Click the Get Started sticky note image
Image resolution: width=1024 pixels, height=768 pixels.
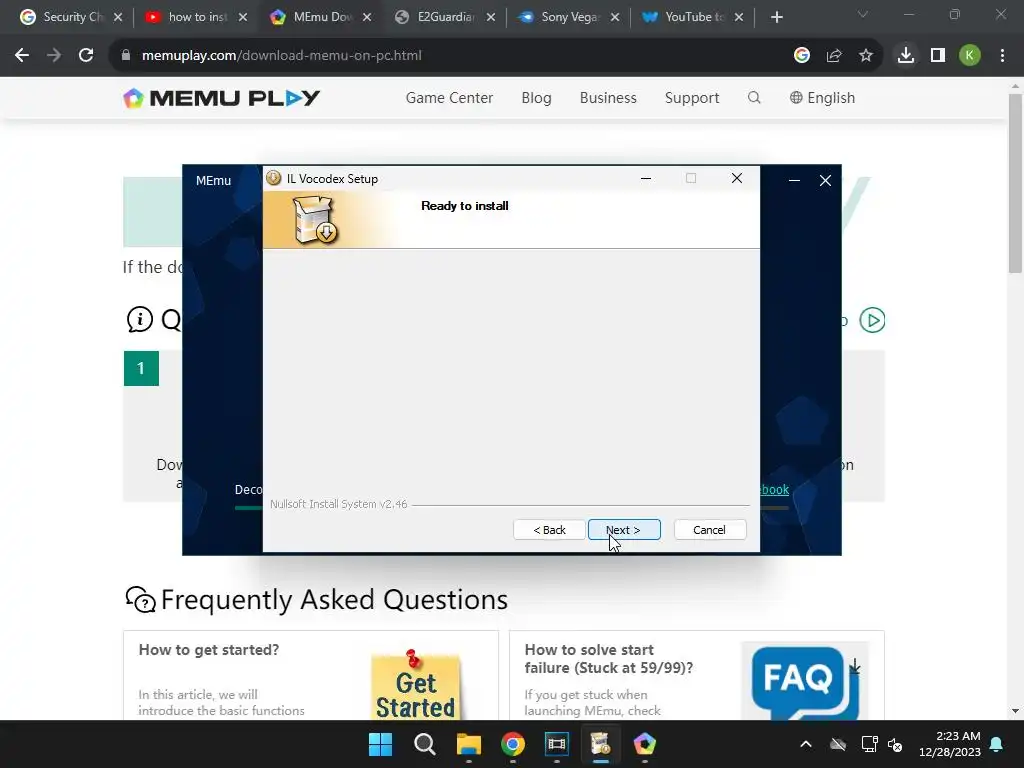(415, 684)
